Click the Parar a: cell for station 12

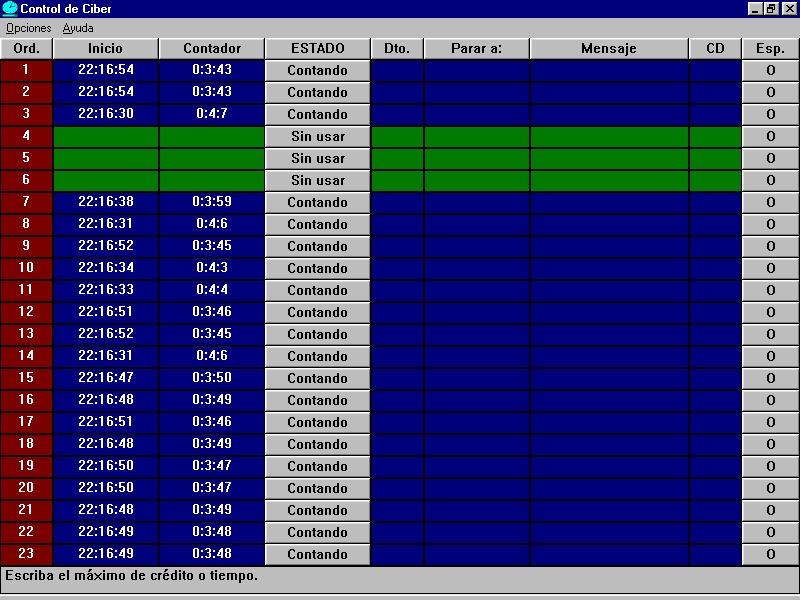pyautogui.click(x=476, y=312)
